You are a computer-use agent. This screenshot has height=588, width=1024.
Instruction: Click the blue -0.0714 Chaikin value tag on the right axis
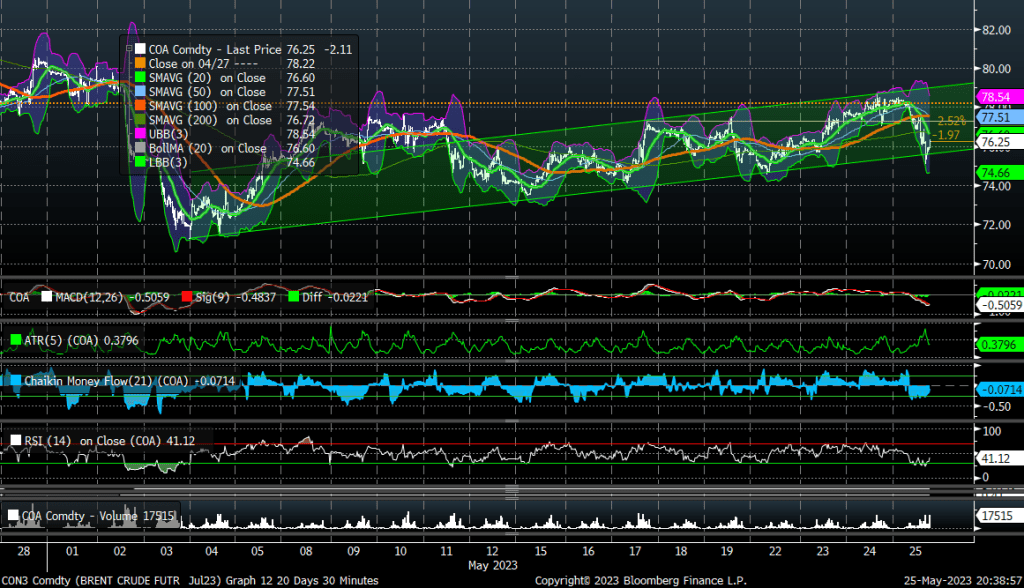click(1000, 390)
